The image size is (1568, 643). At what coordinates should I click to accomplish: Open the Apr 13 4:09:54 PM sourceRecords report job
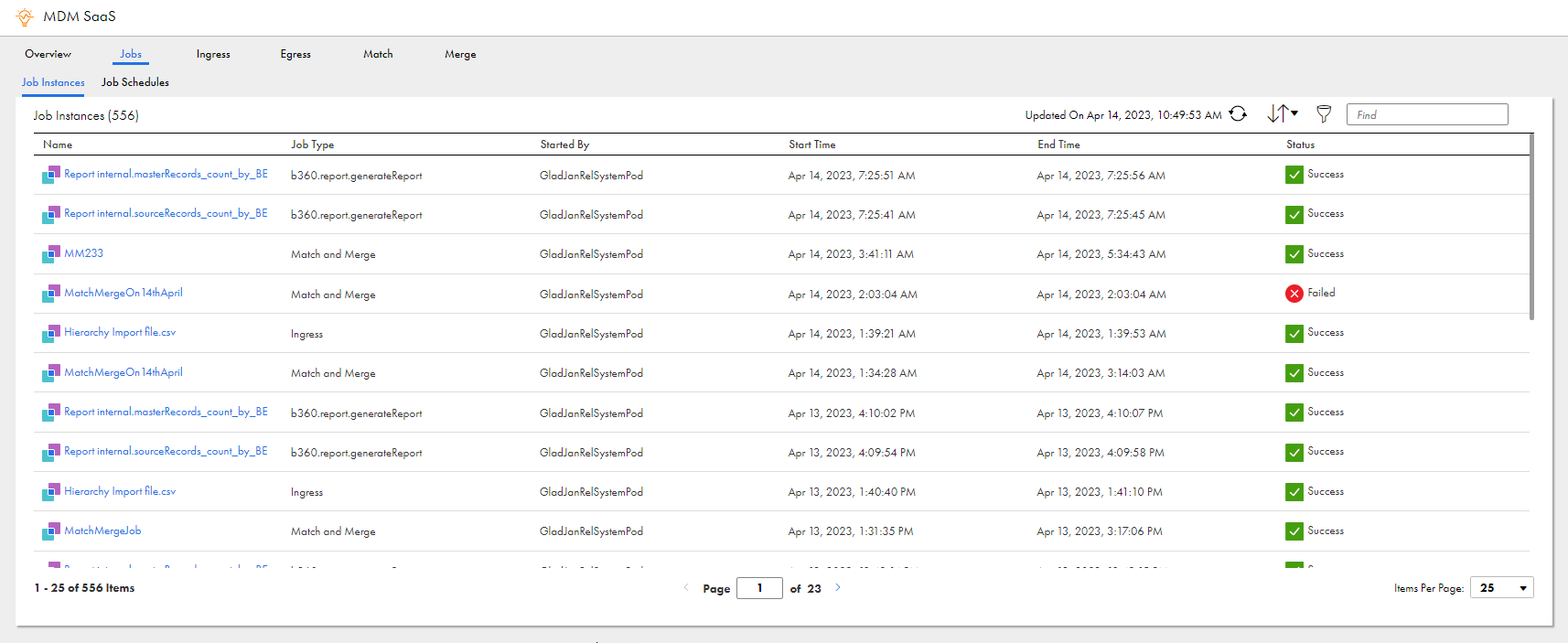pyautogui.click(x=166, y=451)
